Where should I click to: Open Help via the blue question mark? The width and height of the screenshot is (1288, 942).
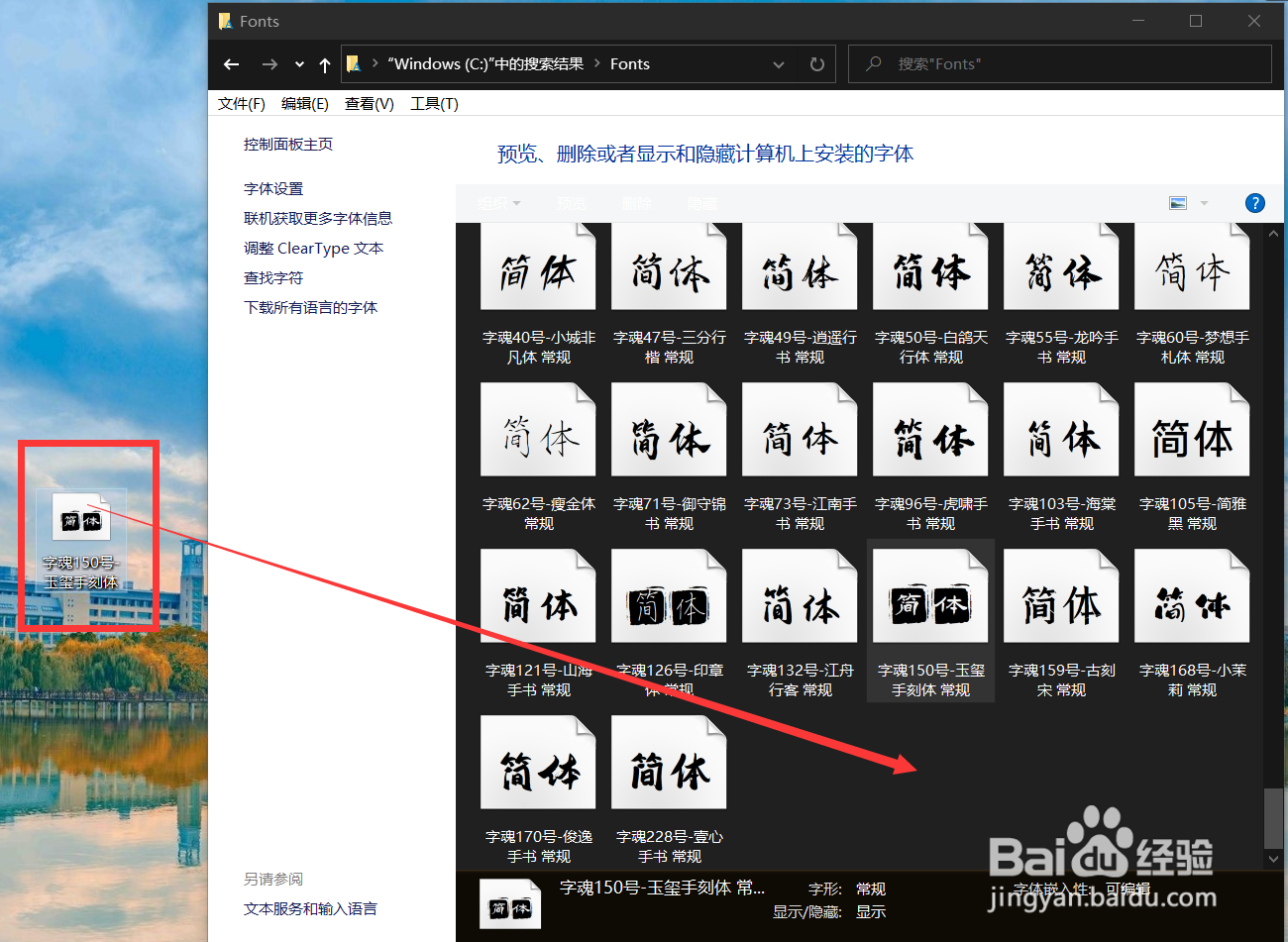[1254, 202]
